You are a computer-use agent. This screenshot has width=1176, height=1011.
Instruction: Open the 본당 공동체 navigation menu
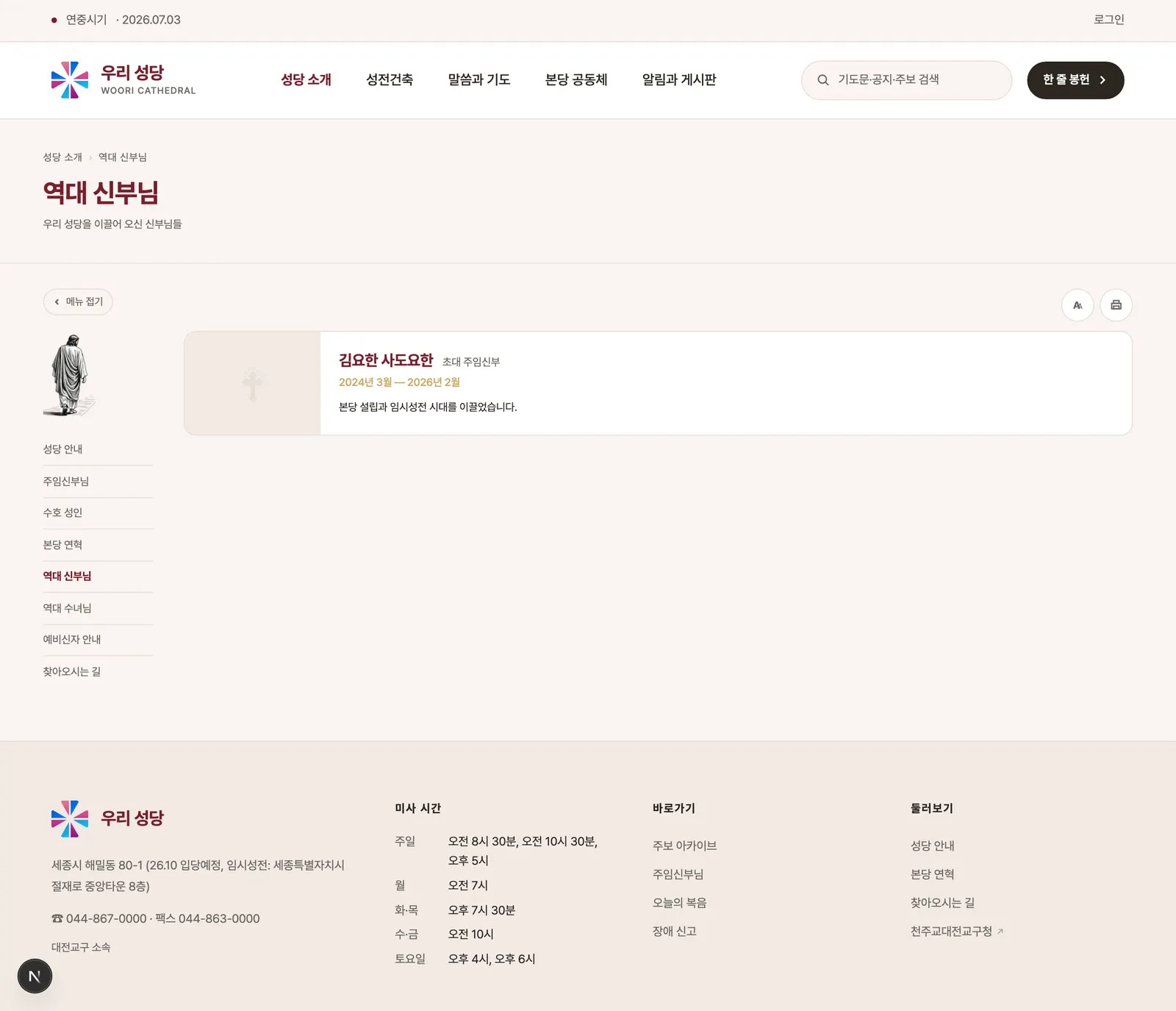click(x=576, y=79)
